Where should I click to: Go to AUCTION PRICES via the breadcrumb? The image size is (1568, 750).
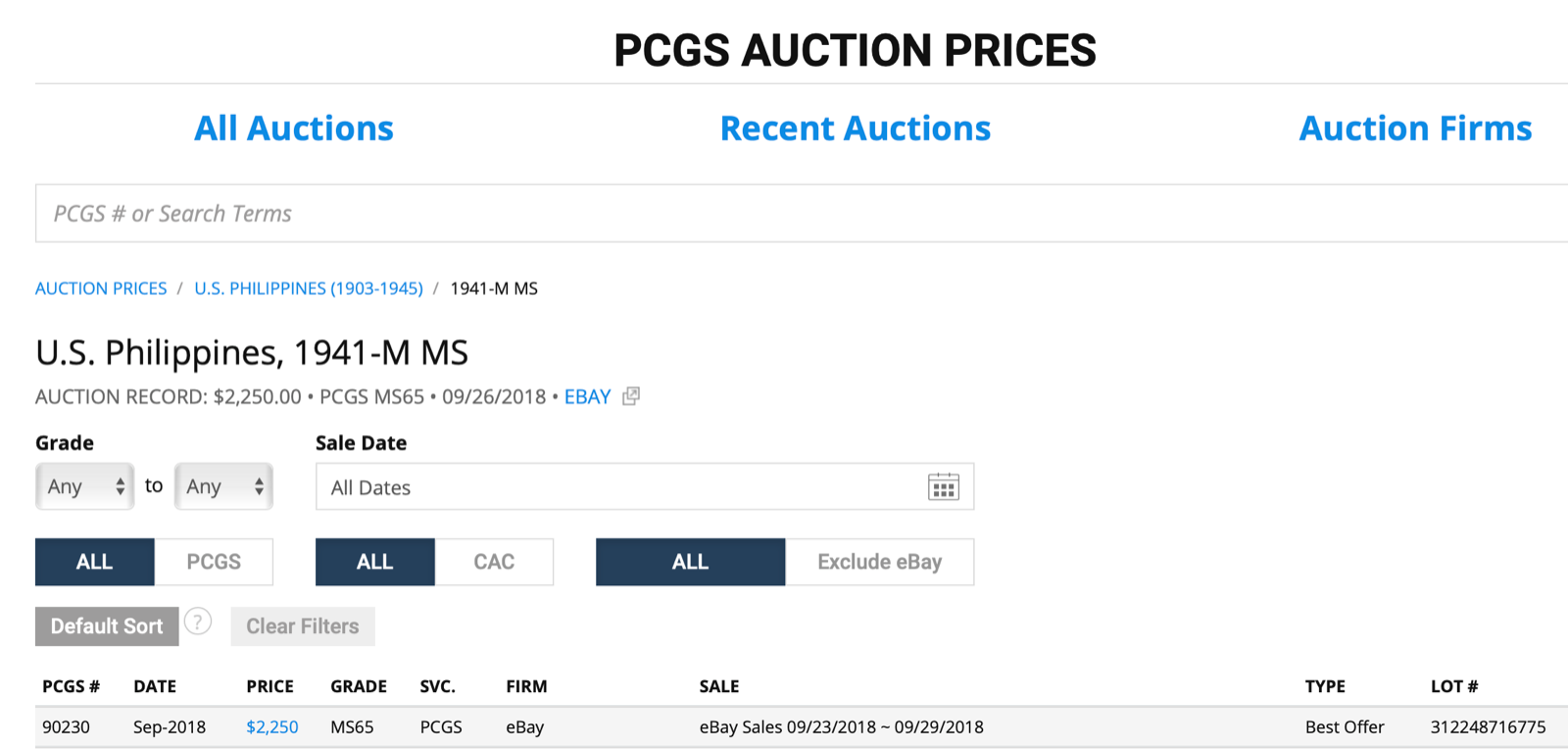point(101,287)
